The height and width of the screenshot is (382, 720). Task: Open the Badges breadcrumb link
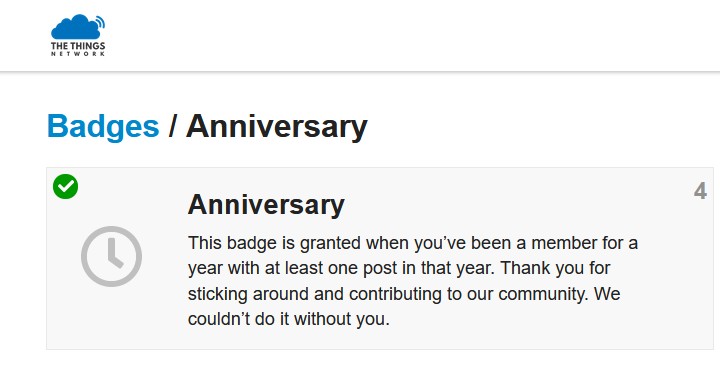pyautogui.click(x=103, y=126)
